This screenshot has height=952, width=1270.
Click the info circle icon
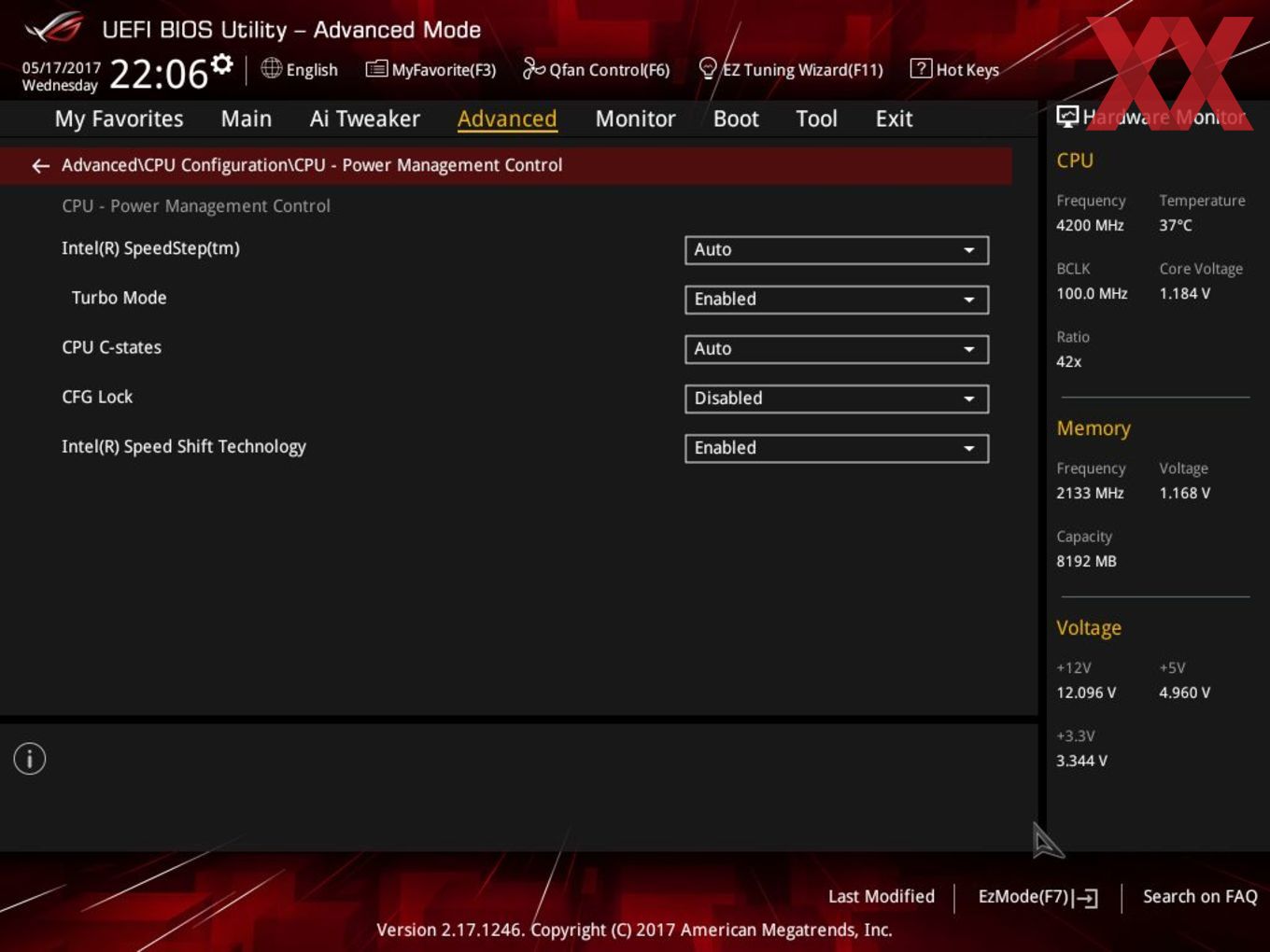coord(30,759)
